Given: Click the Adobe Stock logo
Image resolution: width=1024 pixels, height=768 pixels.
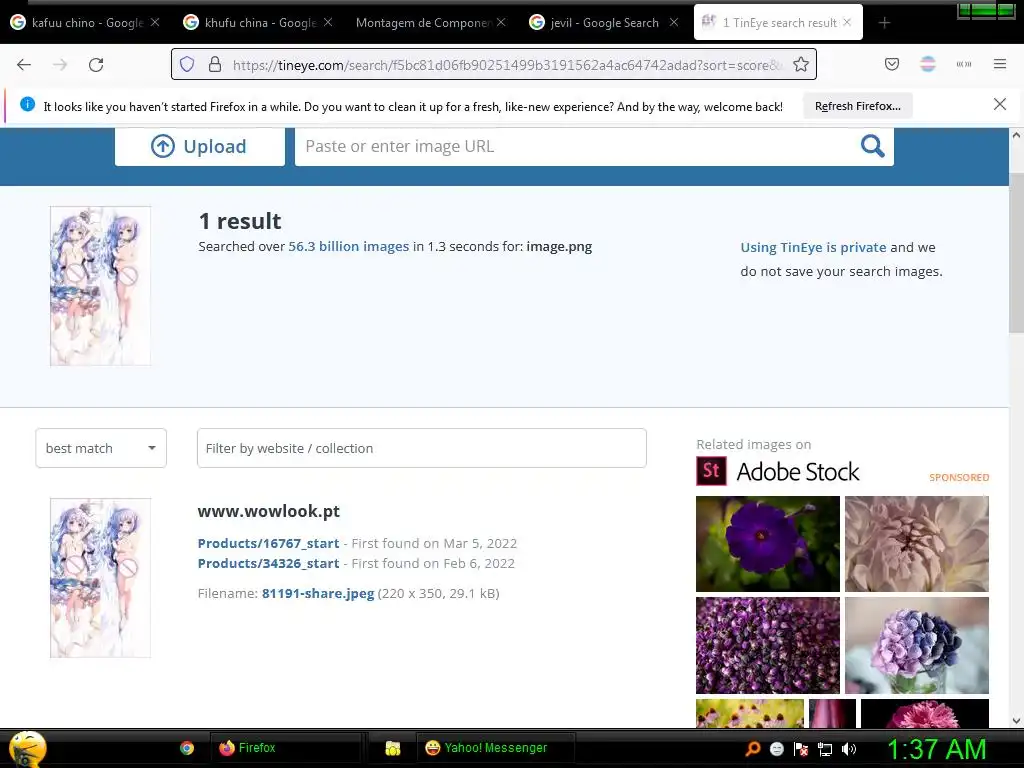Looking at the screenshot, I should click(778, 472).
